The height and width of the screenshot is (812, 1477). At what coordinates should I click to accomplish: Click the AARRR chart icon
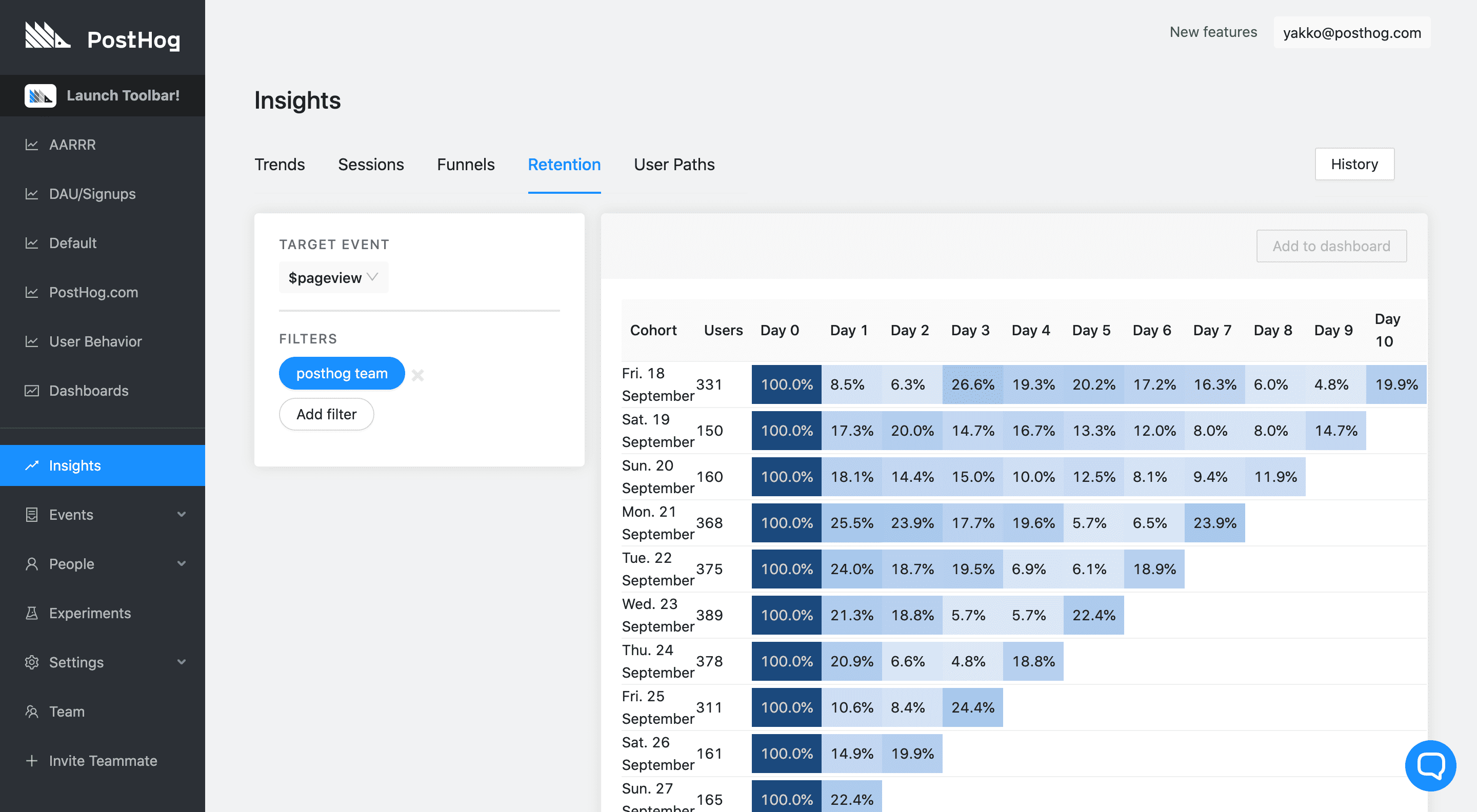click(x=31, y=145)
